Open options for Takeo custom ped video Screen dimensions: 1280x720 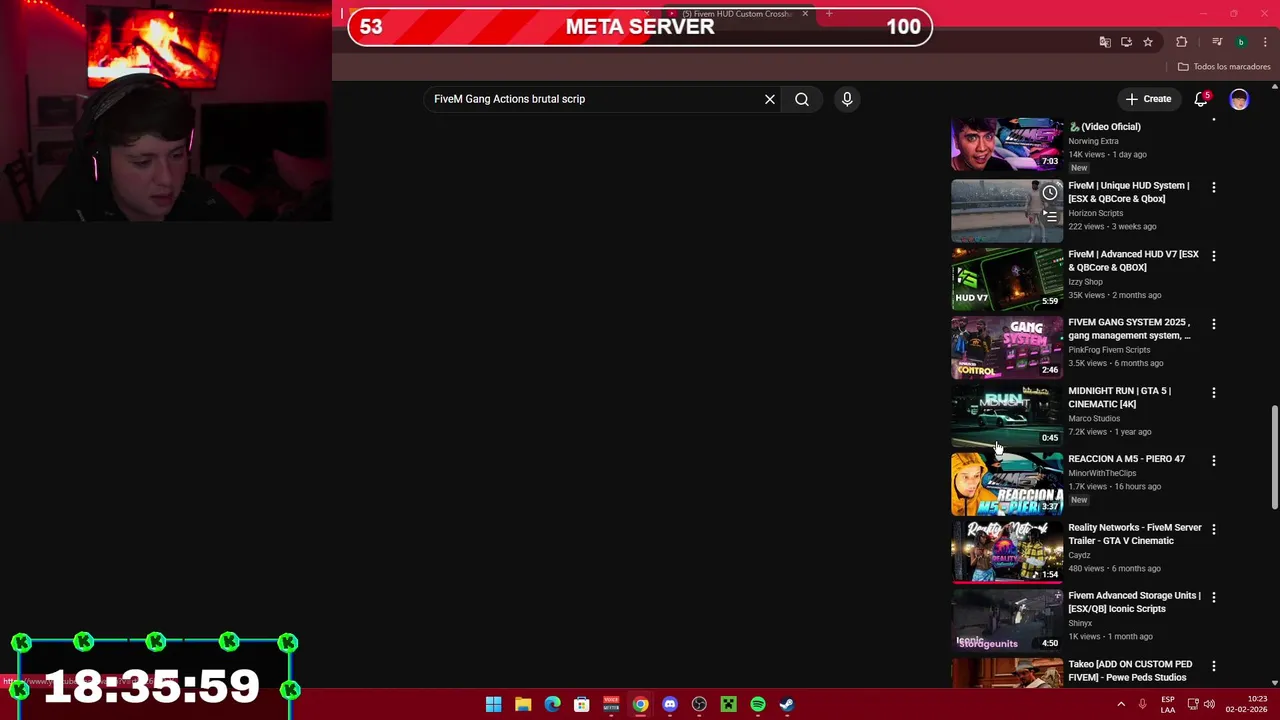coord(1214,666)
